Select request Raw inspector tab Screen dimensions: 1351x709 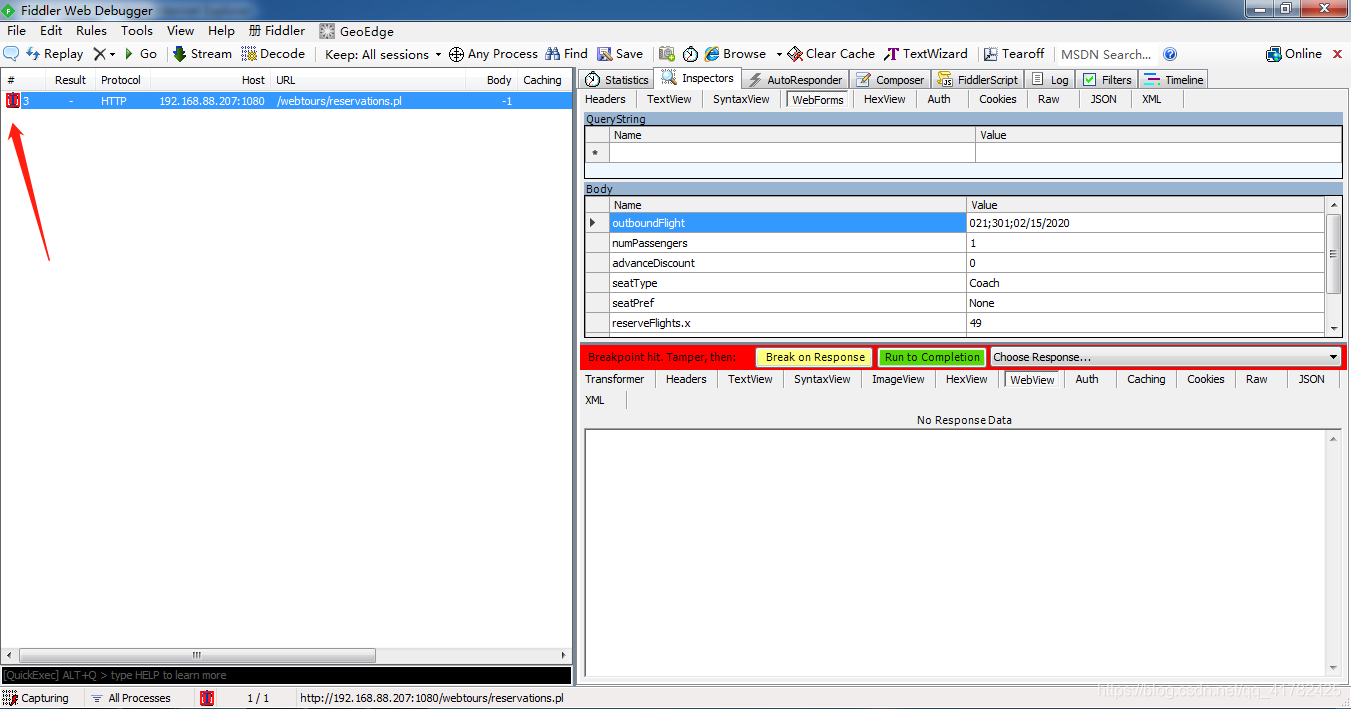click(1048, 99)
